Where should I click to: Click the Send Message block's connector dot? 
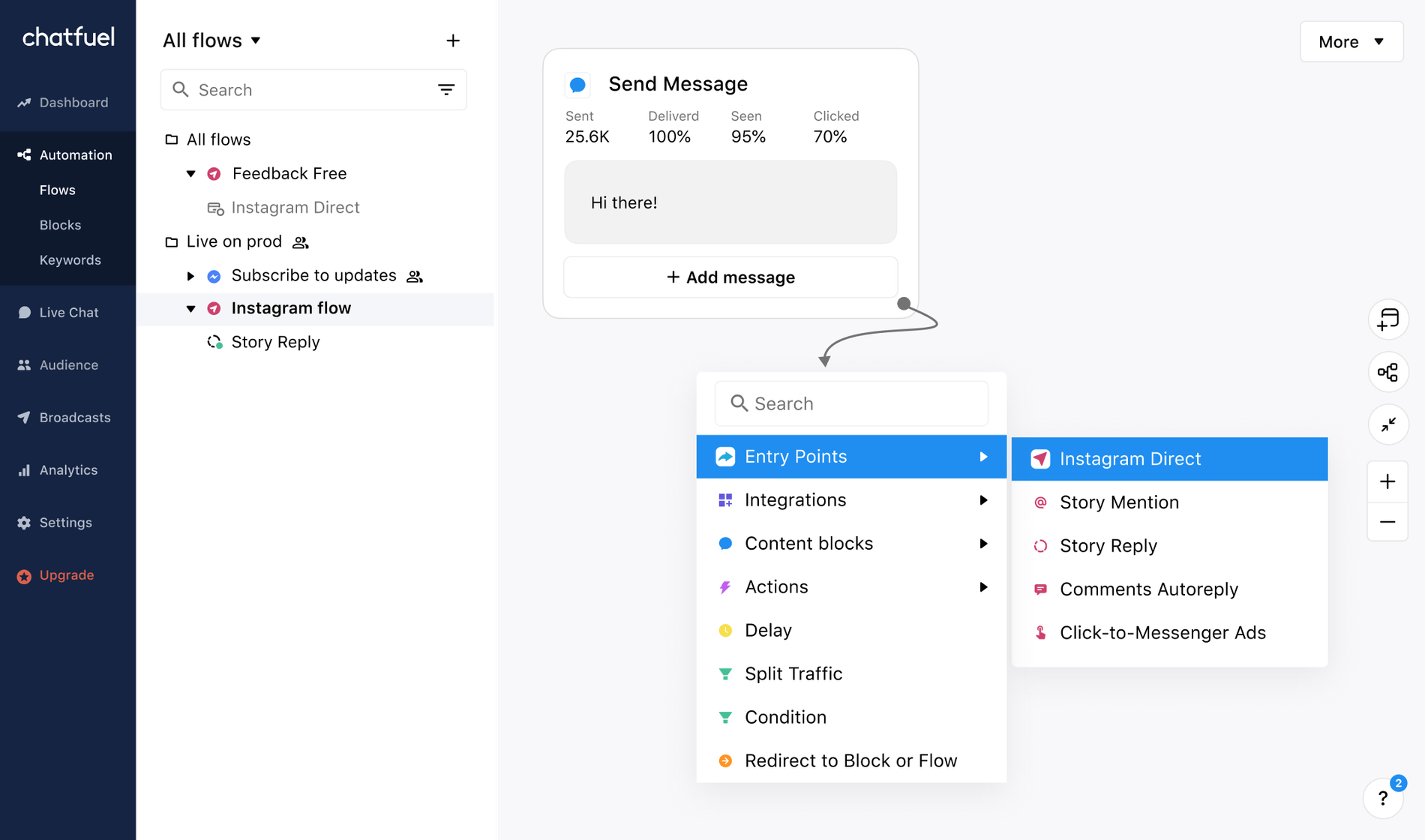tap(904, 304)
